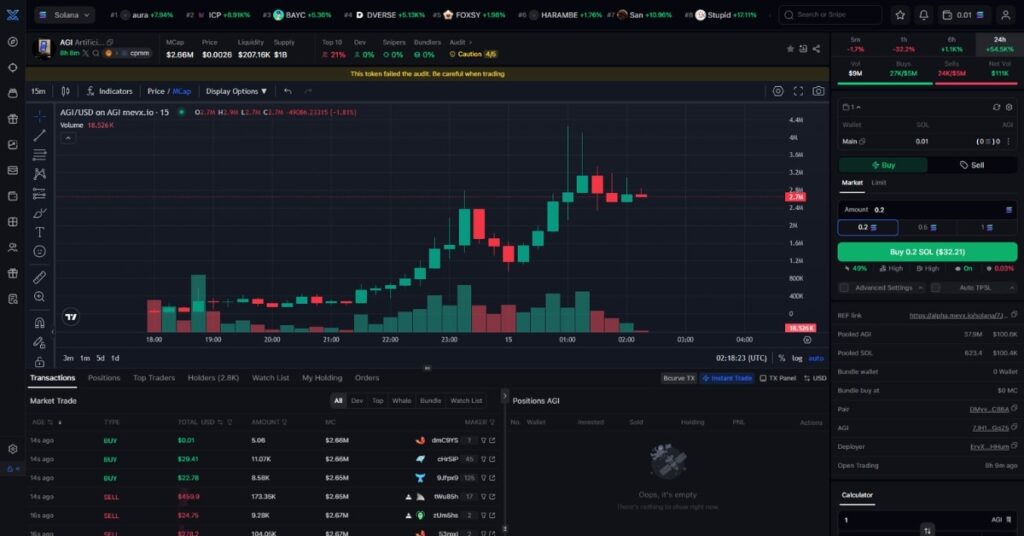Switch to Top Traders tab

(x=154, y=378)
